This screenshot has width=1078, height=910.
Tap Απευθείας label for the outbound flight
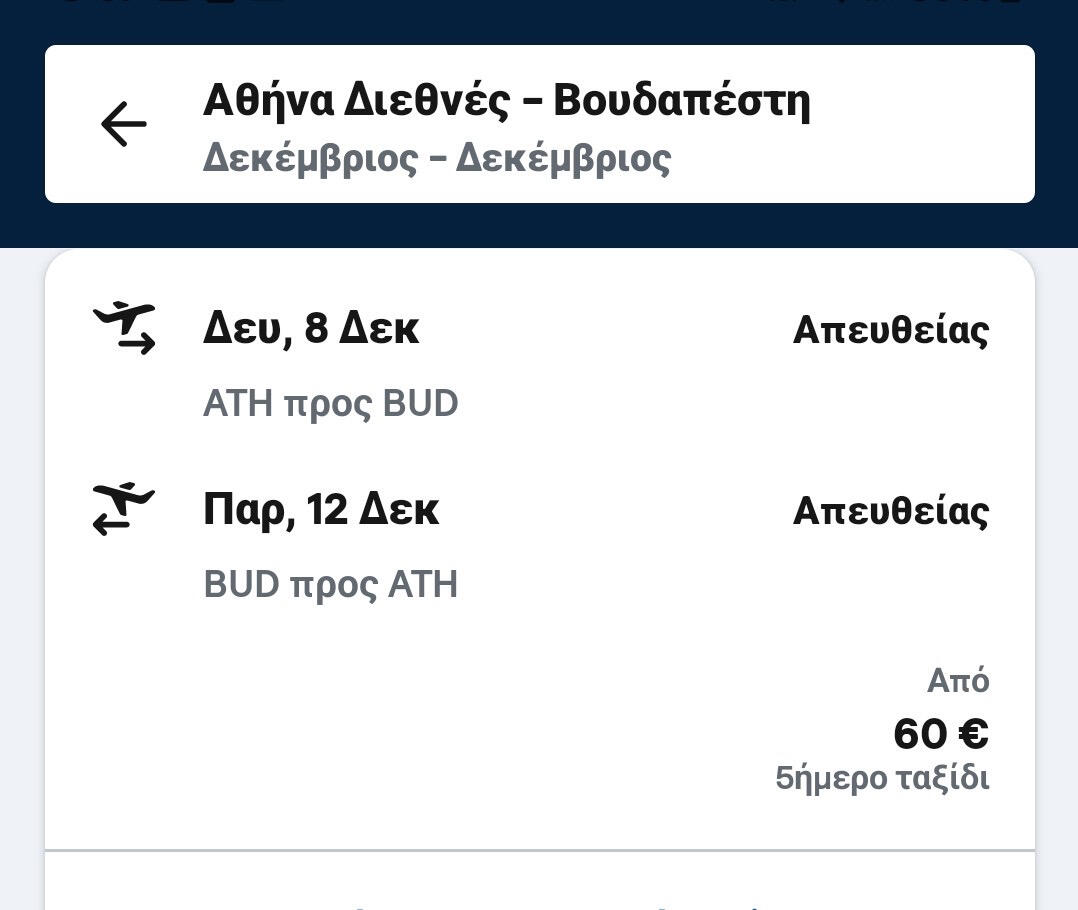(890, 329)
